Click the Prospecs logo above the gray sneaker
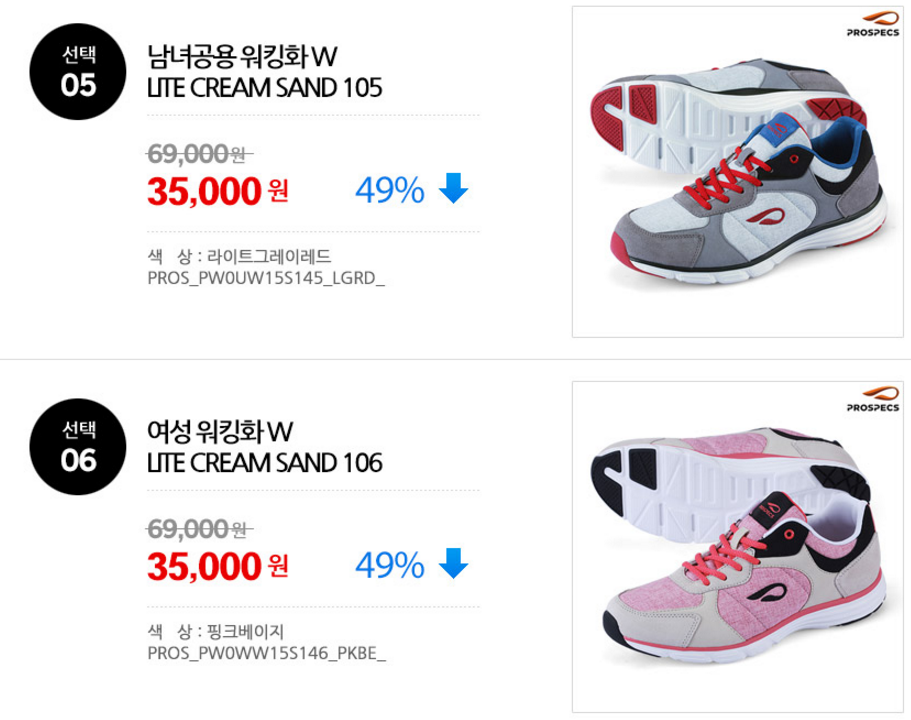The height and width of the screenshot is (720, 911). point(873,25)
